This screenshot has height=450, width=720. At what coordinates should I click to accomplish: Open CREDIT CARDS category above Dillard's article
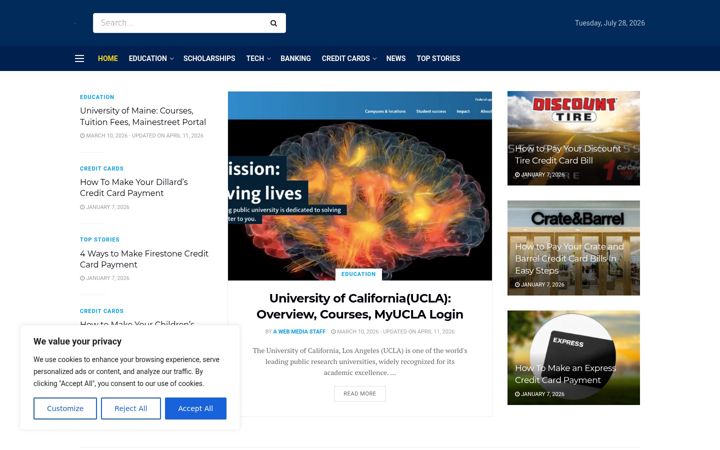tap(101, 169)
